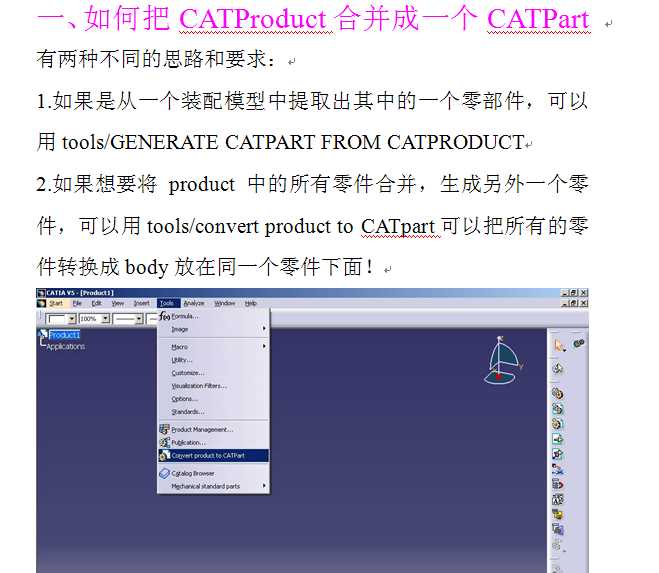659x573 pixels.
Task: Open the Help menu
Action: 250,303
